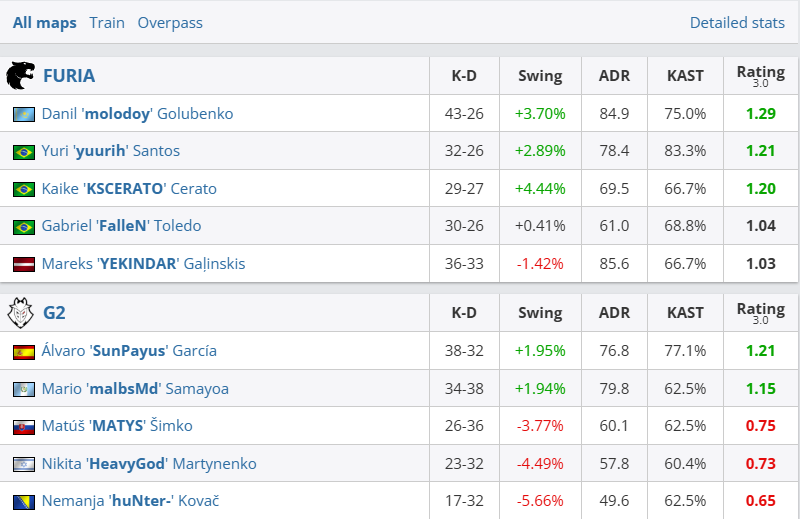
Task: Click the Slovakia flag beside MATYS
Action: coord(24,427)
